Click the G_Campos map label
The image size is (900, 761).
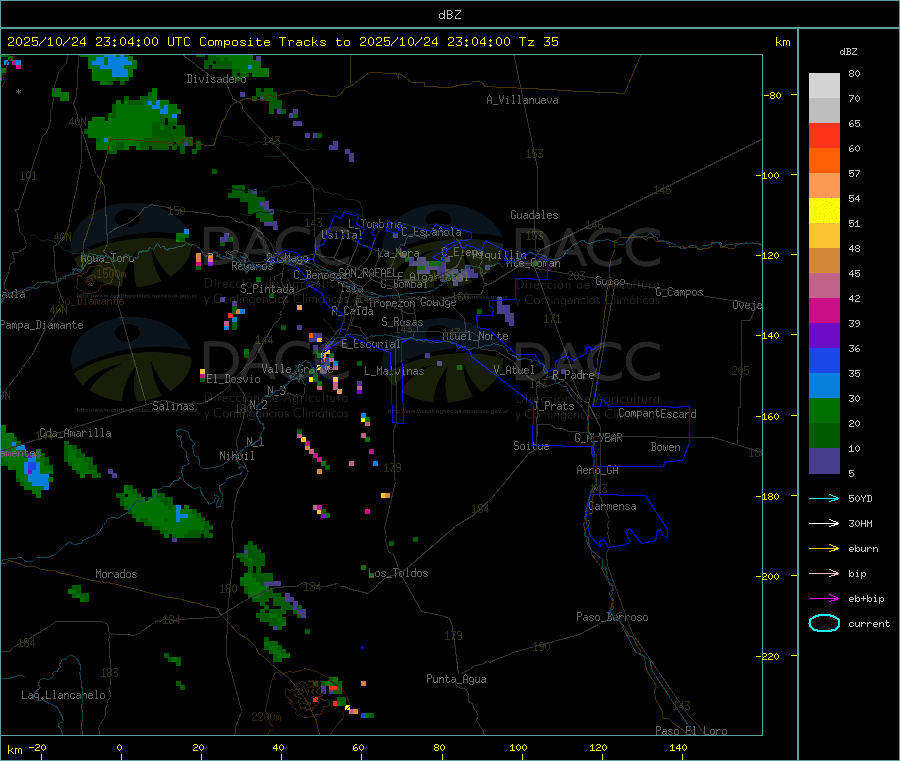[680, 292]
